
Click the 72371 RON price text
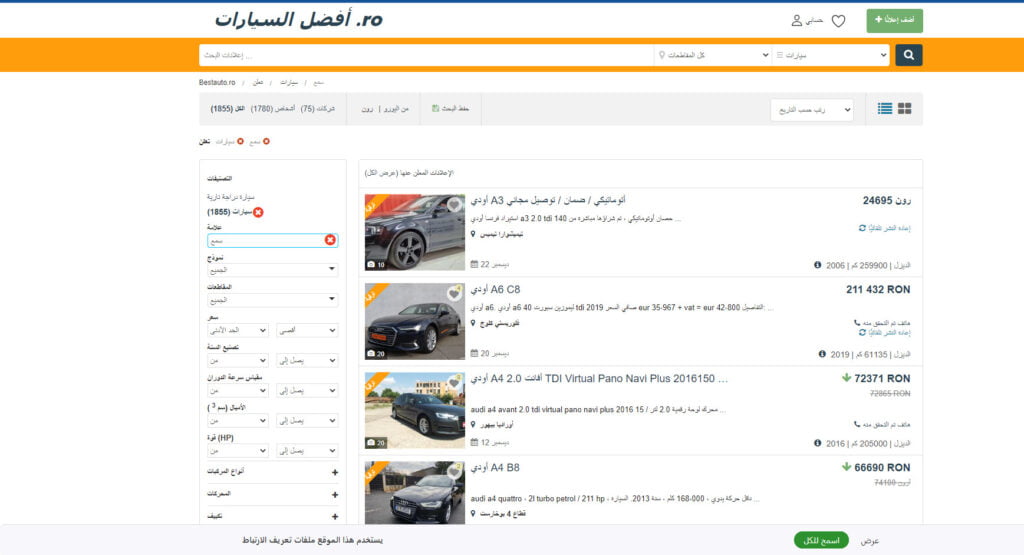(x=882, y=378)
